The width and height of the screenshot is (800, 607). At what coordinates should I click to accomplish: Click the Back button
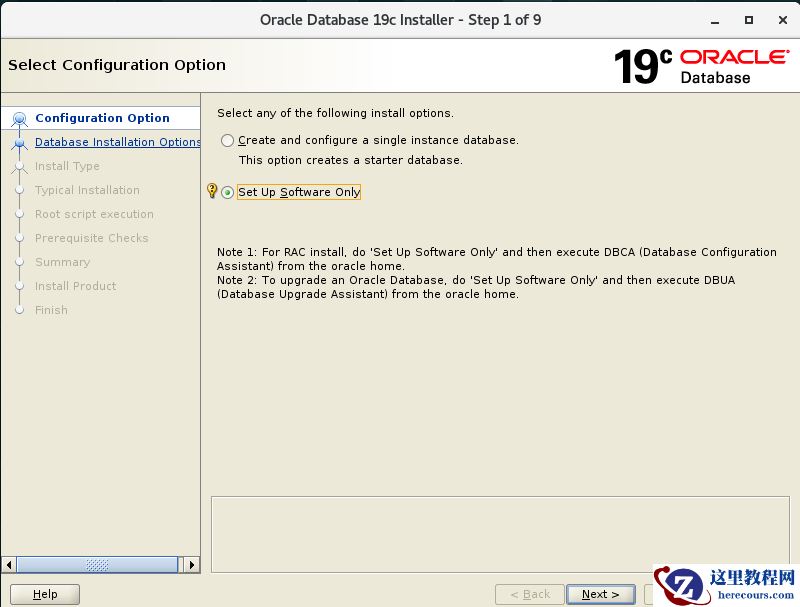click(x=530, y=594)
